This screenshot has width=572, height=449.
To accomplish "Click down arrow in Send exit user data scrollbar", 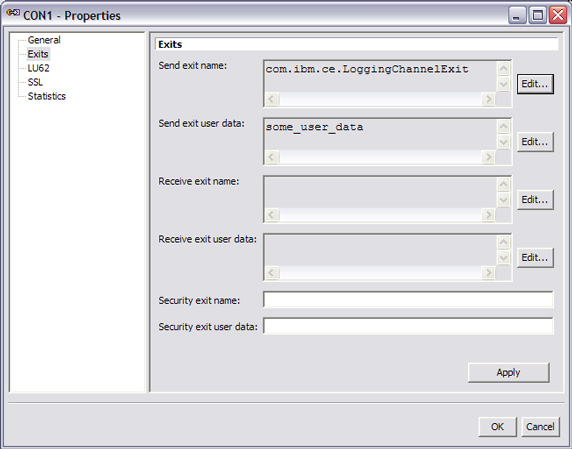I will click(503, 142).
